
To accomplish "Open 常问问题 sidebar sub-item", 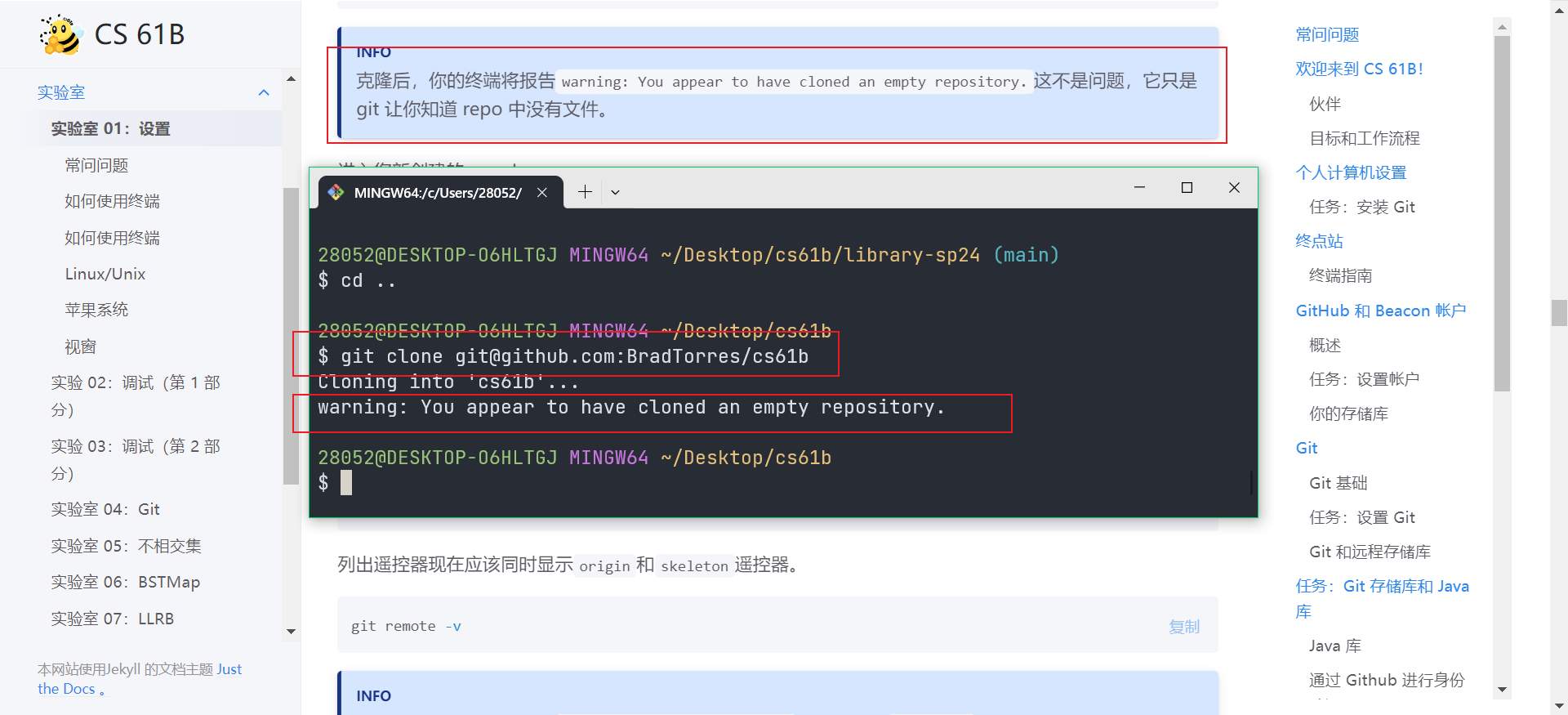I will coord(96,165).
